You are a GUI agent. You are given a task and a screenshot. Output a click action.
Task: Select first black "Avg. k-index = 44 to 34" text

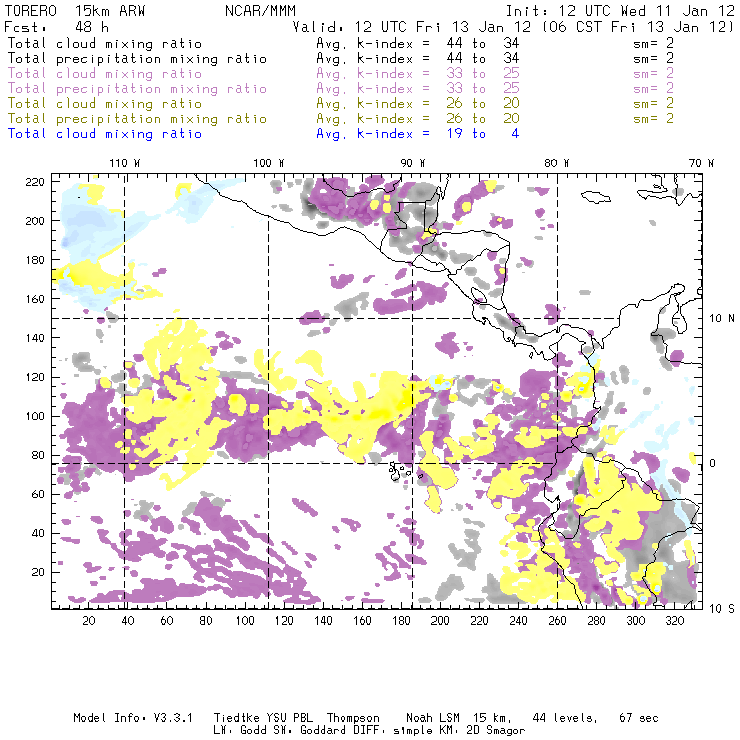pos(418,43)
